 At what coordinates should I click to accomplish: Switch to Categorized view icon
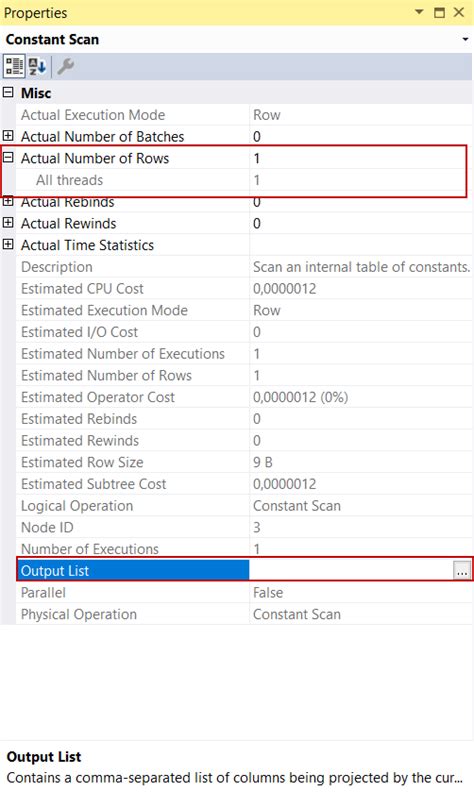coord(14,66)
